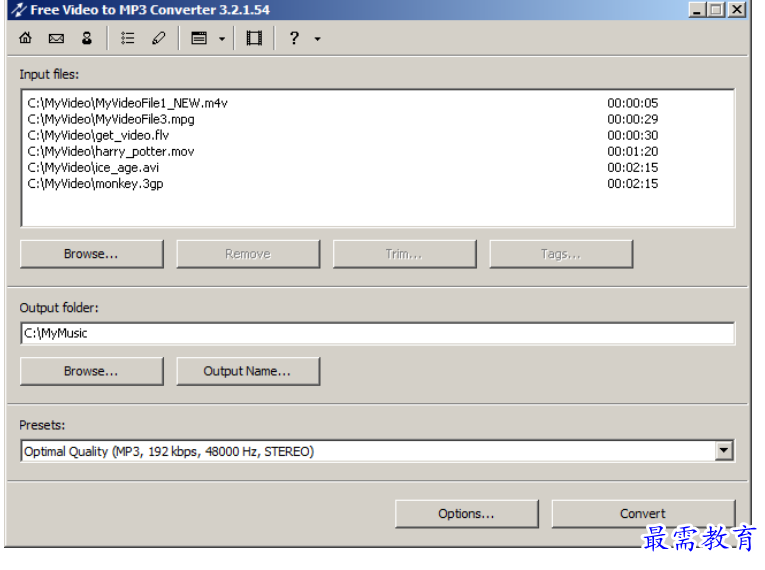This screenshot has height=570, width=765.
Task: Click the app logo in title bar
Action: 19,9
